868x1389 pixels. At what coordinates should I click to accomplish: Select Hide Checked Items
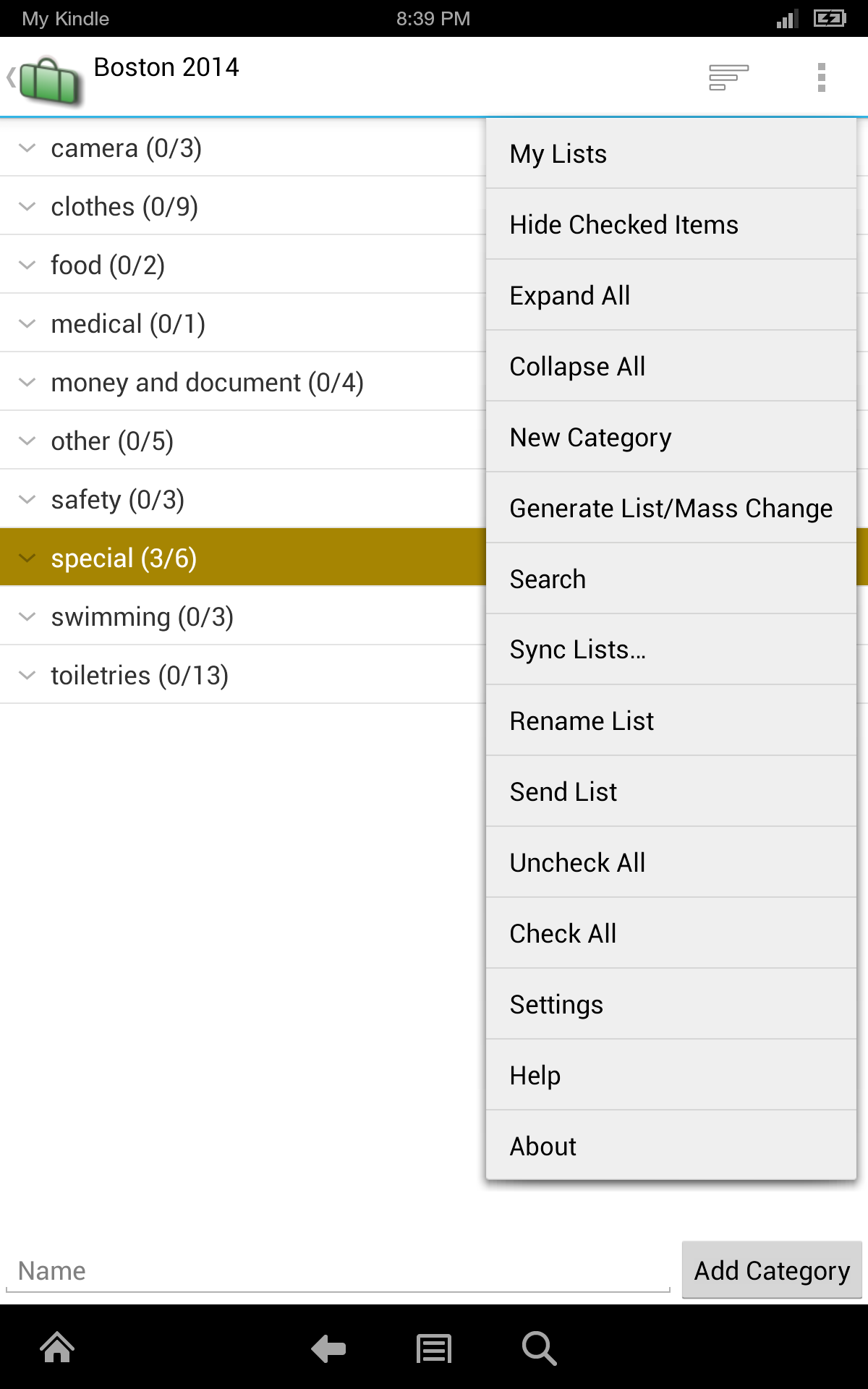[624, 224]
